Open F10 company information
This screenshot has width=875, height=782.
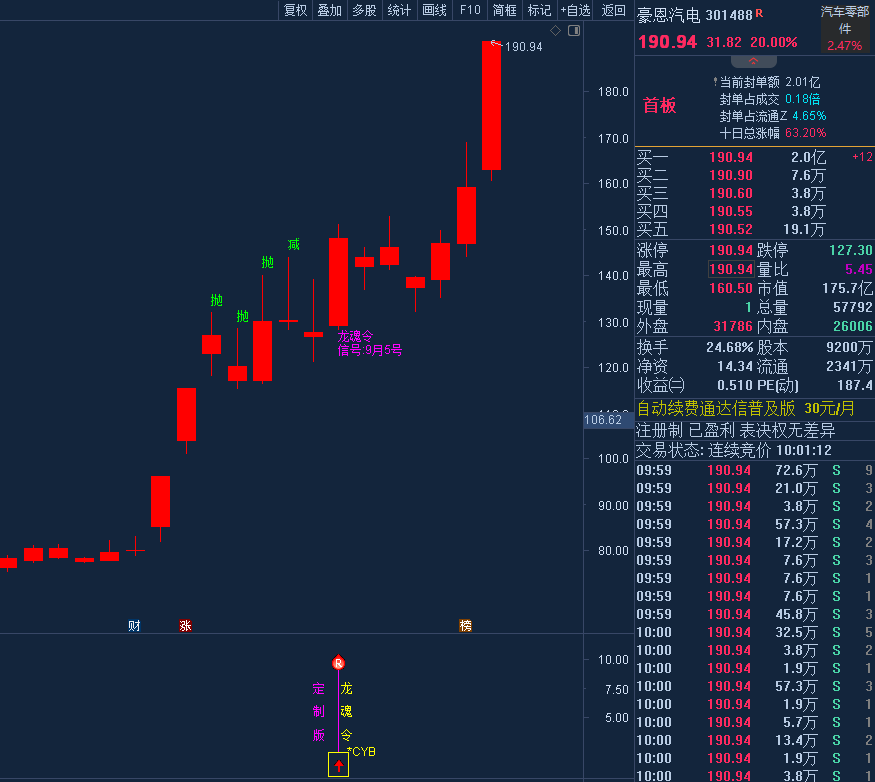click(x=469, y=10)
